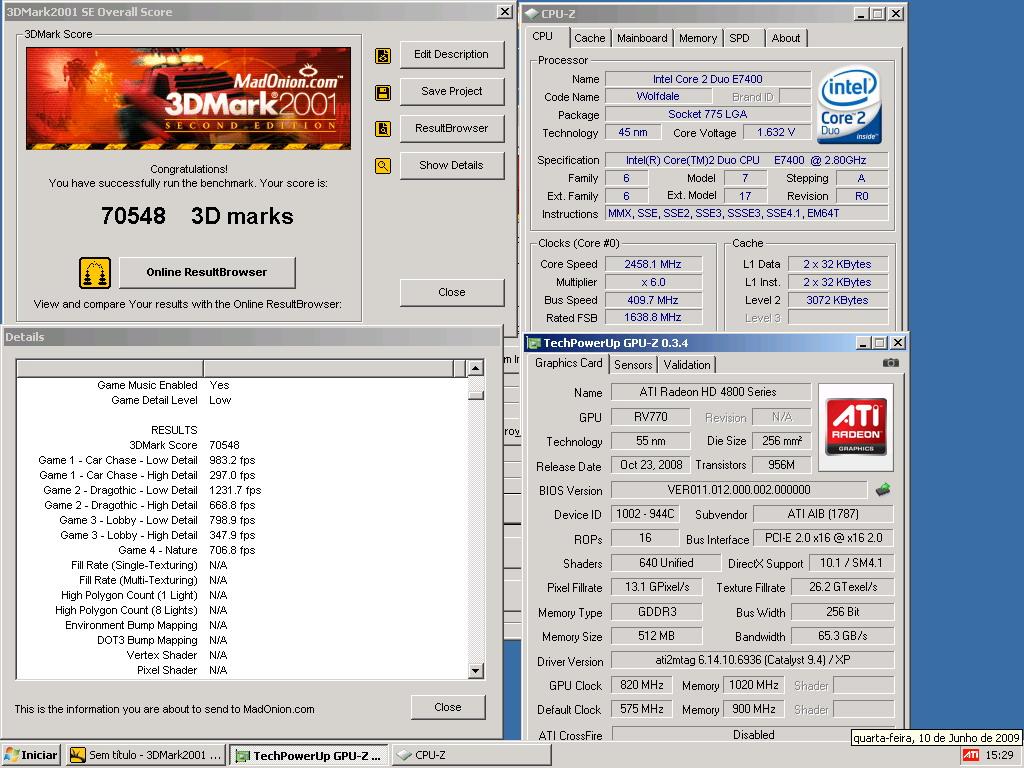Viewport: 1024px width, 768px height.
Task: Click the GPU-Z screenshot camera icon
Action: coord(891,362)
